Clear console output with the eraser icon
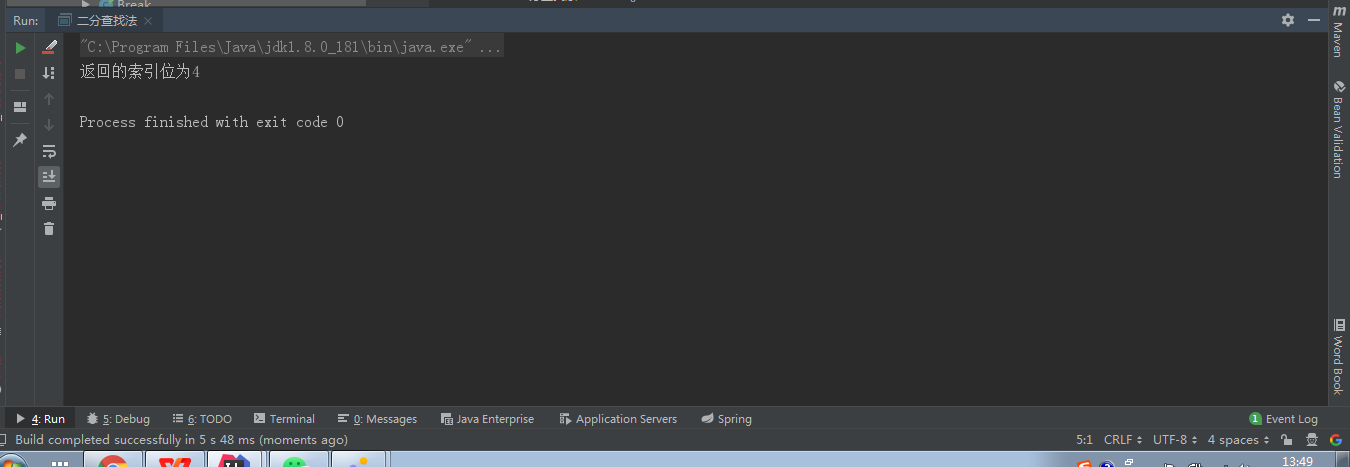Screen dimensions: 1350x467 coord(49,47)
